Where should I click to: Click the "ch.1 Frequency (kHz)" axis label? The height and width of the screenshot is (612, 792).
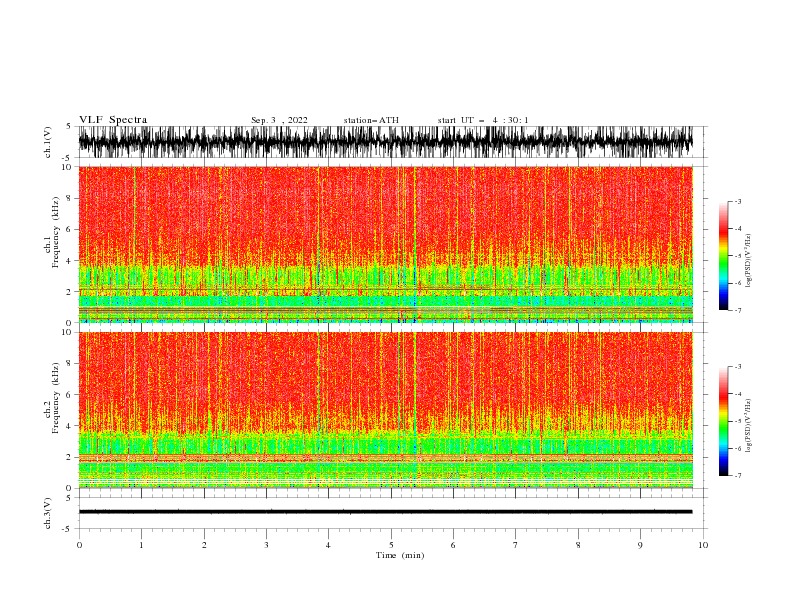52,233
